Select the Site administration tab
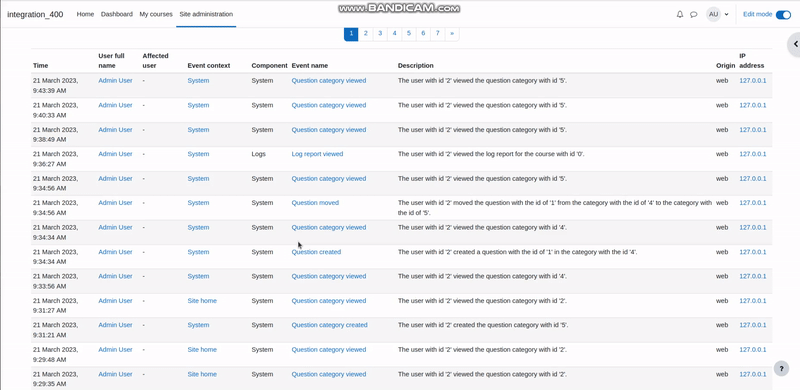This screenshot has width=800, height=390. point(206,14)
